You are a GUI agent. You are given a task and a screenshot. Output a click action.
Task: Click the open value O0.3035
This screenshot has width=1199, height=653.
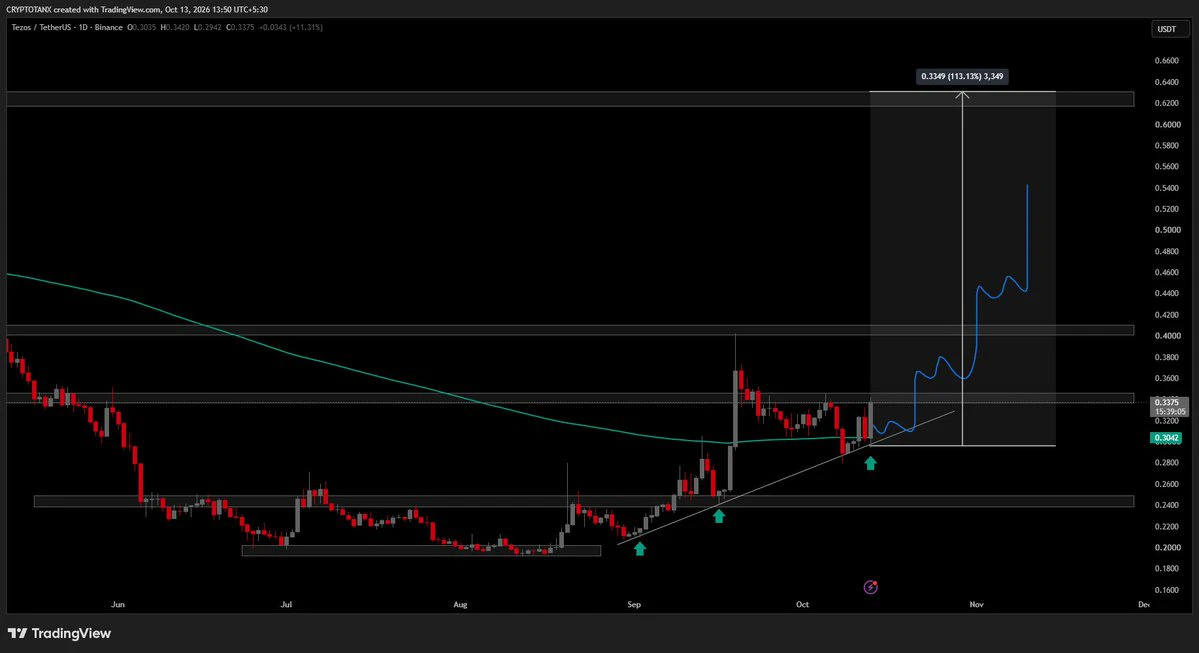point(141,28)
